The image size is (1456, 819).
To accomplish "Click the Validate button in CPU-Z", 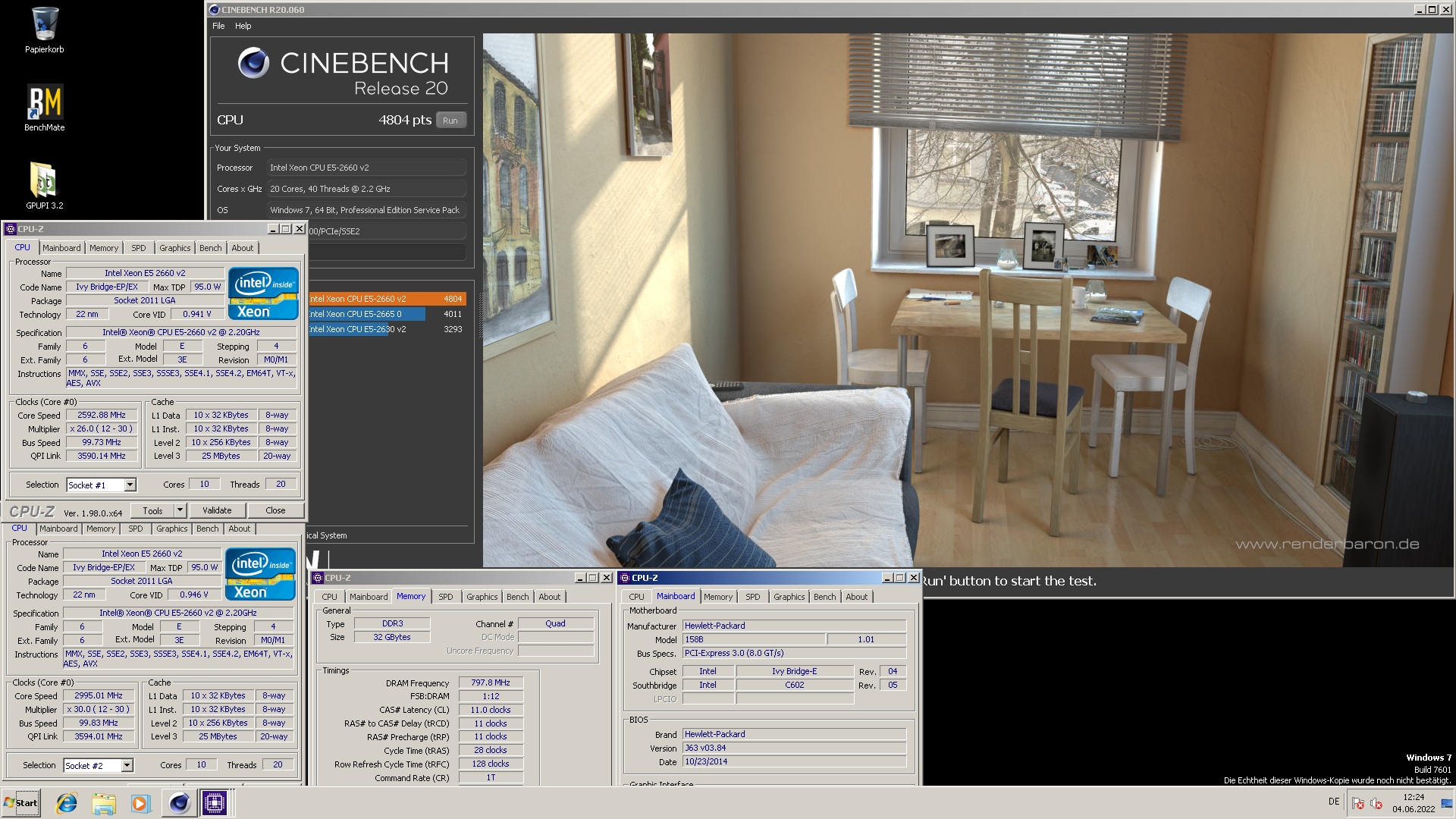I will tap(217, 510).
